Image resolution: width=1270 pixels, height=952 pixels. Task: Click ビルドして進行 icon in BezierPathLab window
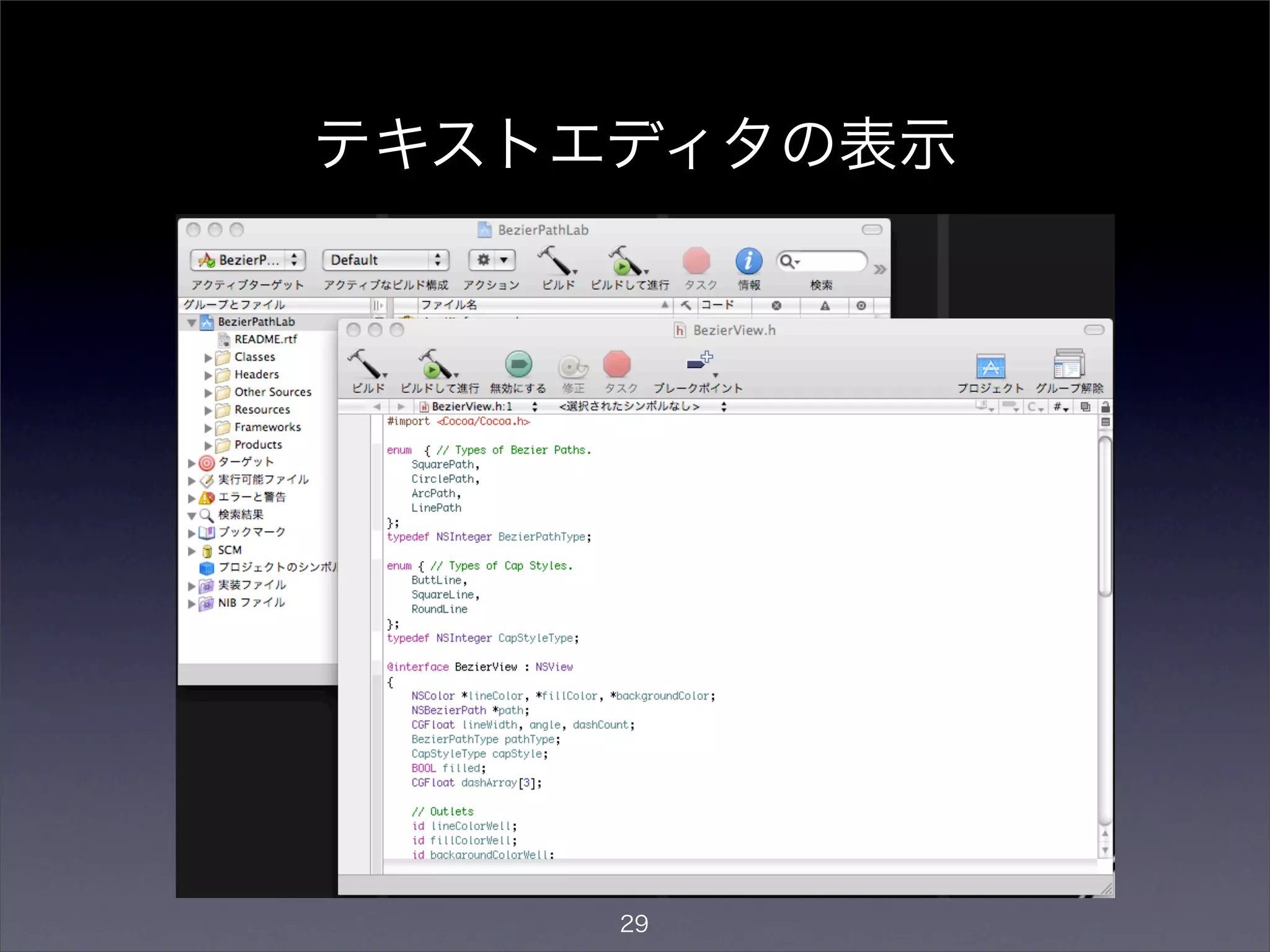628,261
